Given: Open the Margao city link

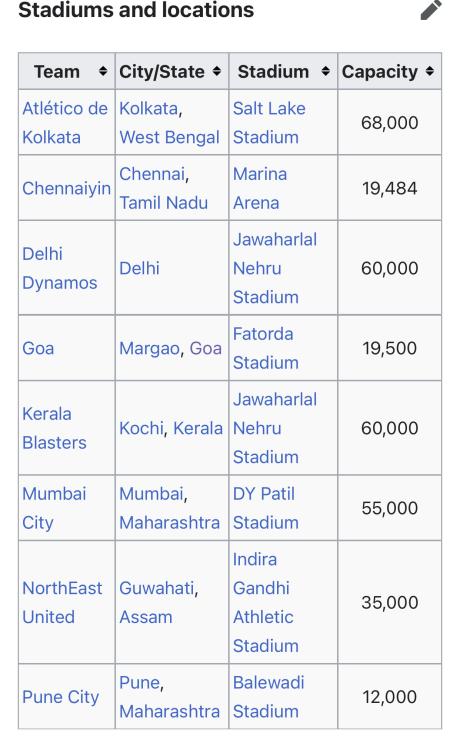Looking at the screenshot, I should point(150,348).
